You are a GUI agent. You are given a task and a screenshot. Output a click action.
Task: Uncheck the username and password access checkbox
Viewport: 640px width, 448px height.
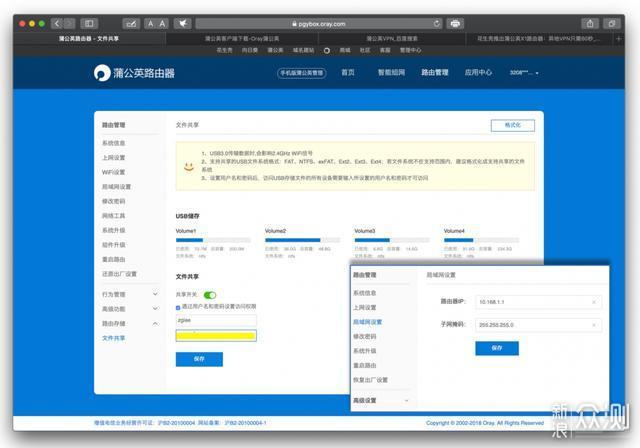point(178,307)
